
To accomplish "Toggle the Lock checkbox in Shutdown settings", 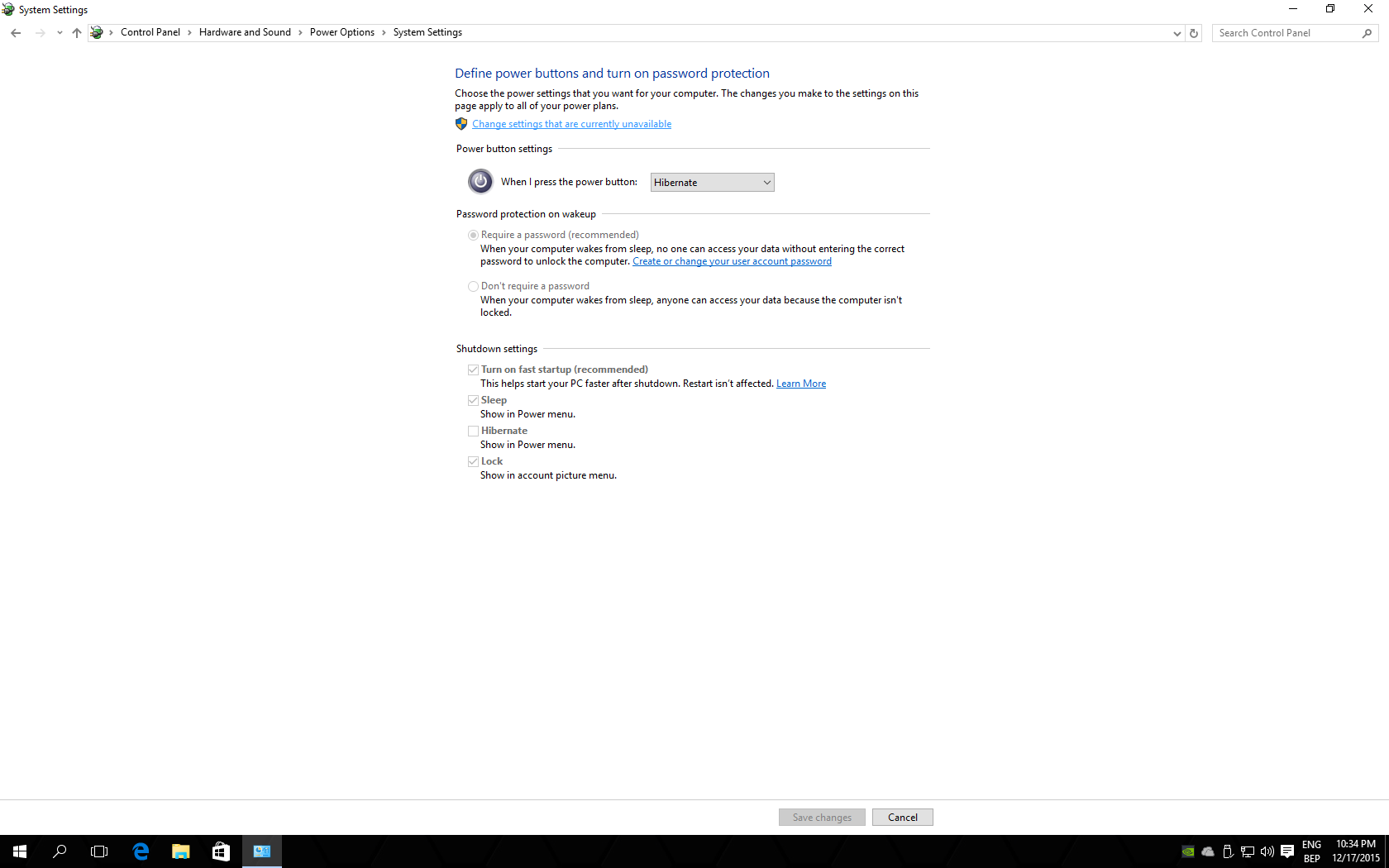I will 474,462.
